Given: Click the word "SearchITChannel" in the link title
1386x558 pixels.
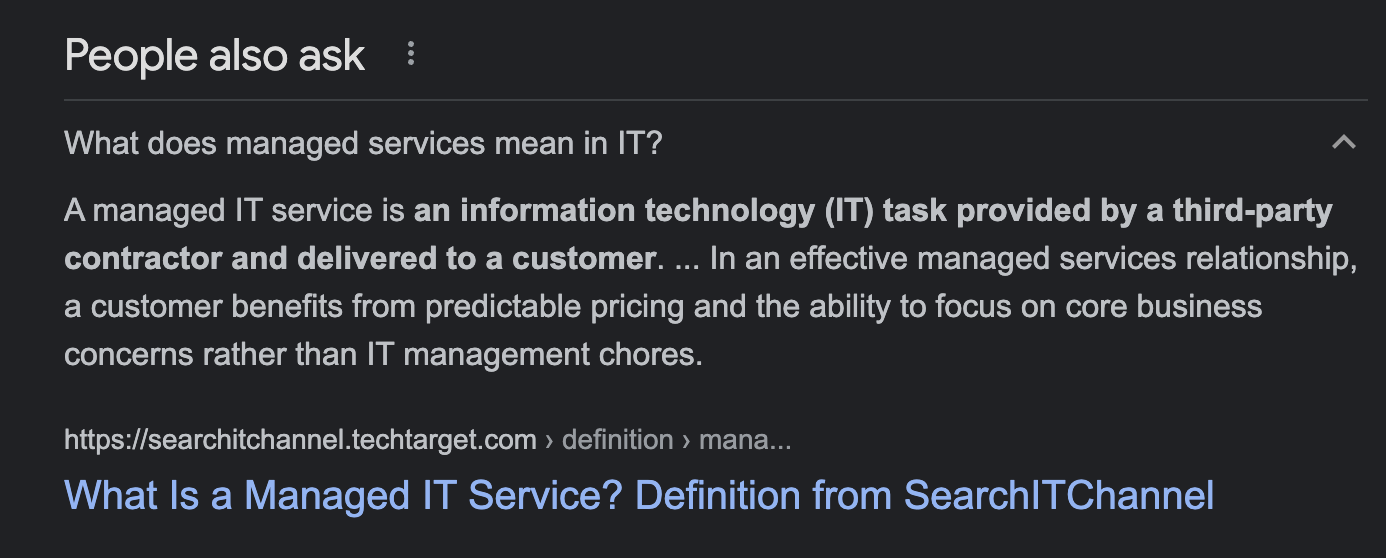Looking at the screenshot, I should (x=1059, y=495).
